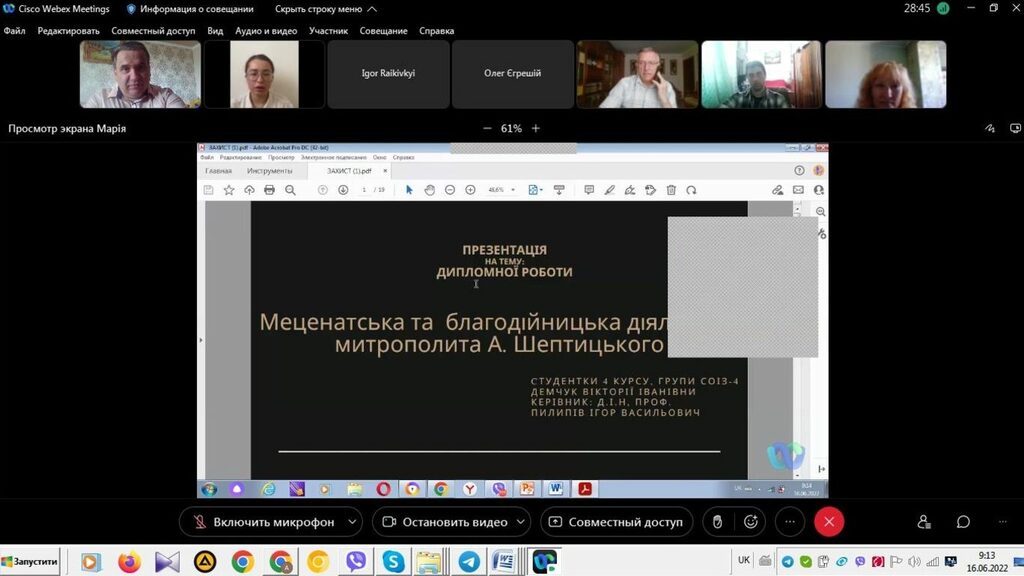
Task: Open the more options ellipsis button
Action: [x=789, y=522]
